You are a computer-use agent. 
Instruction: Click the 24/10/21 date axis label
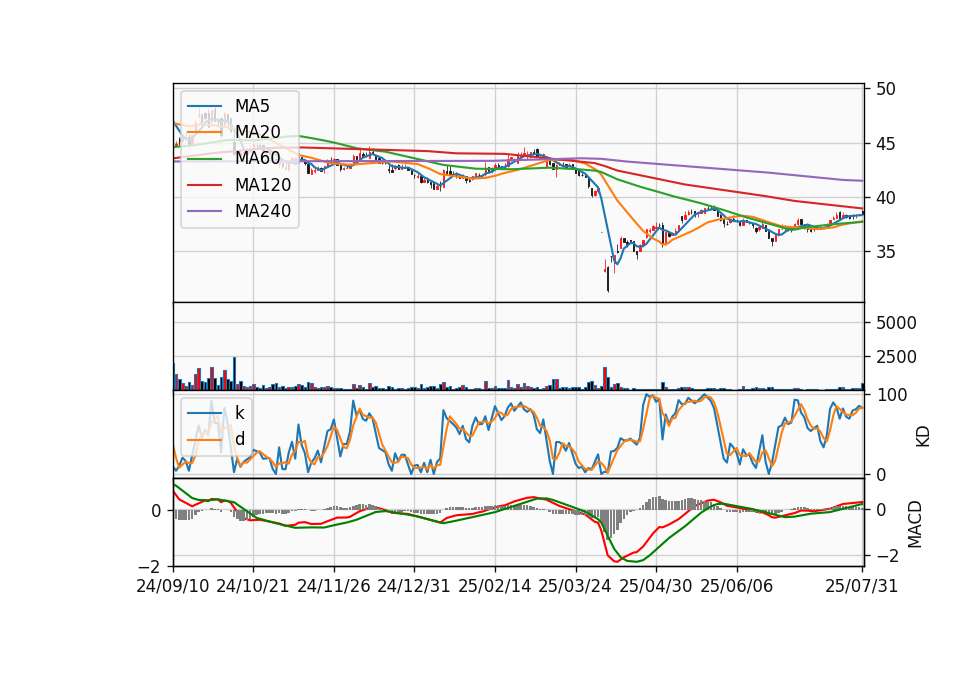pos(253,586)
